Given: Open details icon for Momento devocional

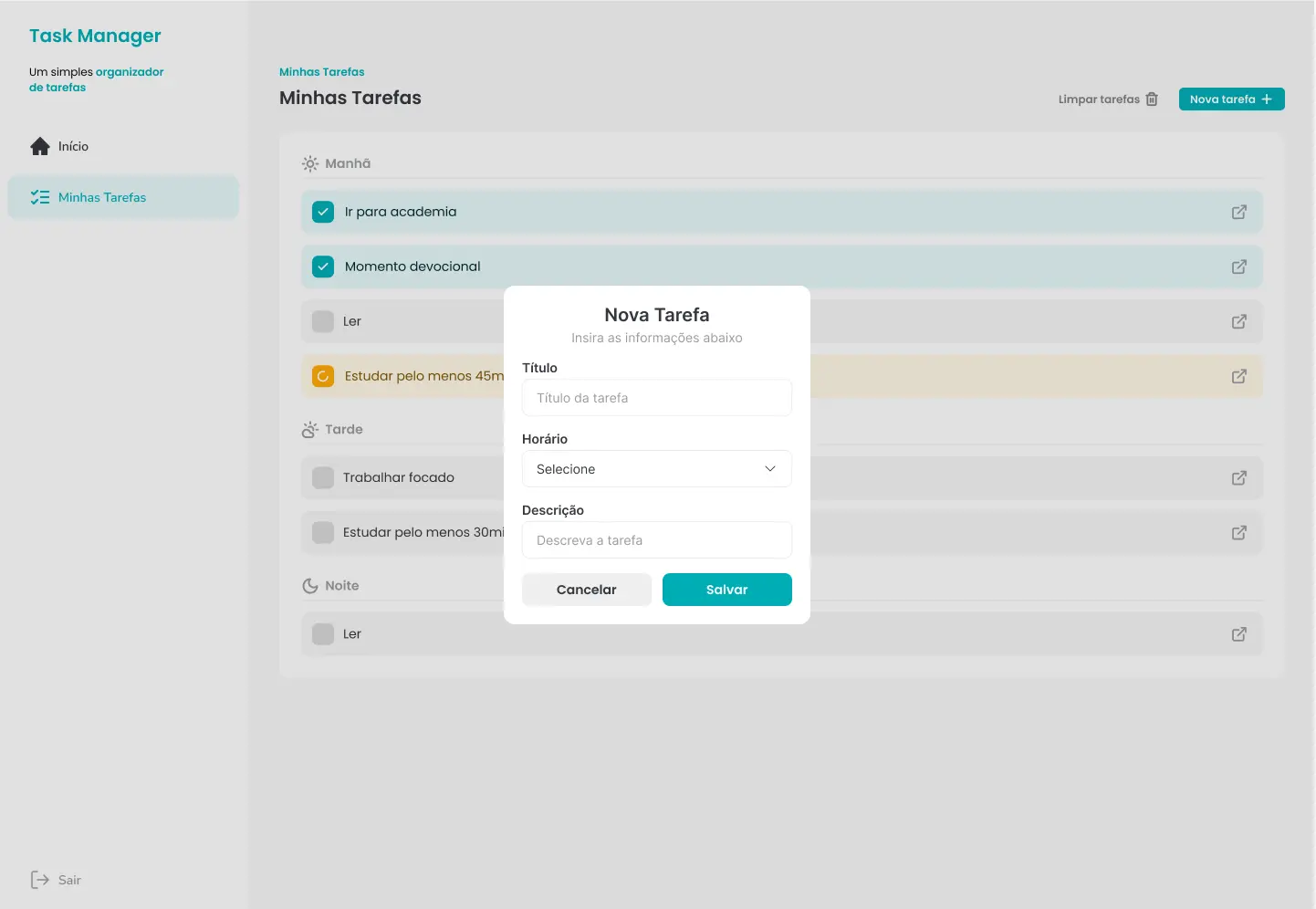Looking at the screenshot, I should (x=1238, y=266).
